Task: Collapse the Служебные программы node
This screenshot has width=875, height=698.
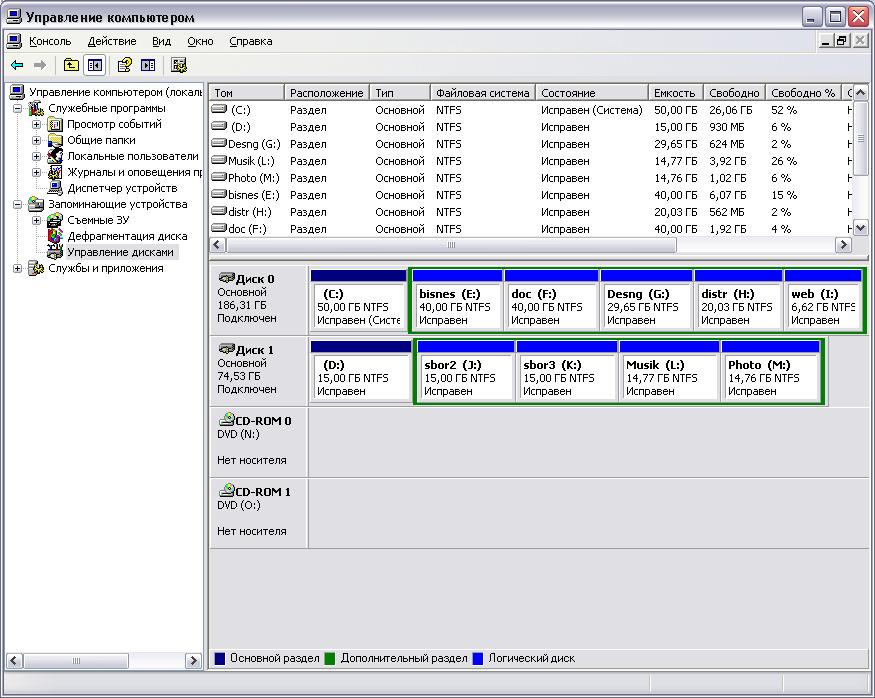Action: coord(18,108)
